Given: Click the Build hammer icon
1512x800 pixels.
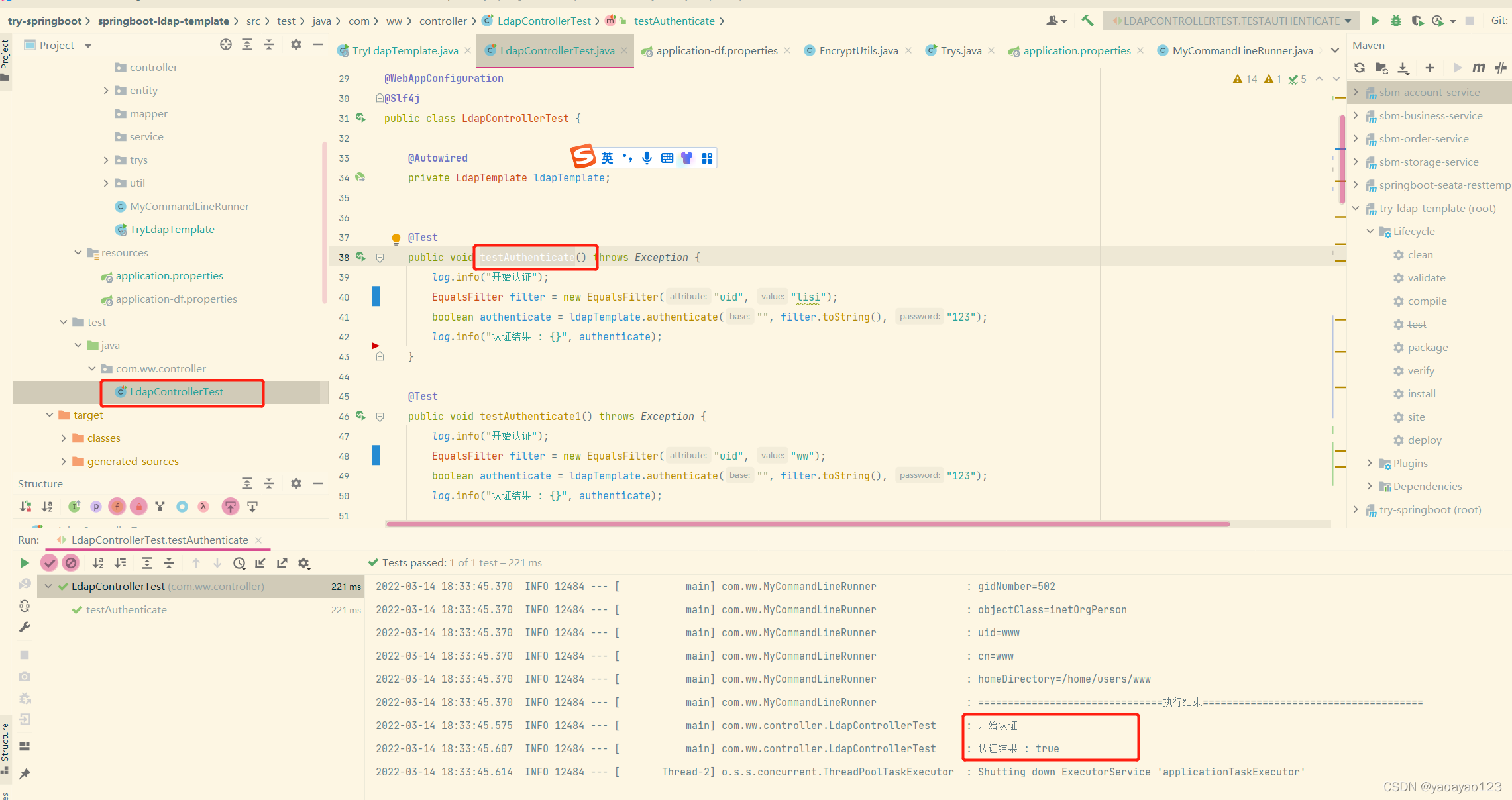Looking at the screenshot, I should click(1087, 21).
